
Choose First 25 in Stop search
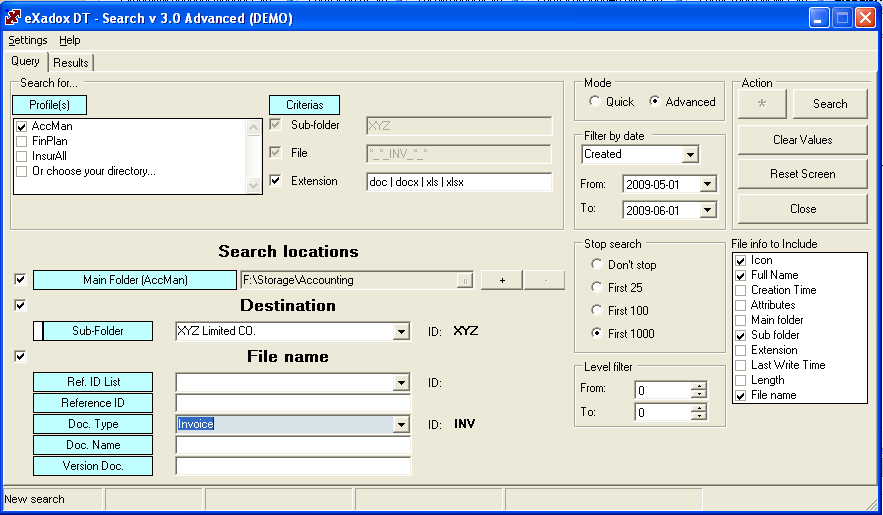[597, 288]
